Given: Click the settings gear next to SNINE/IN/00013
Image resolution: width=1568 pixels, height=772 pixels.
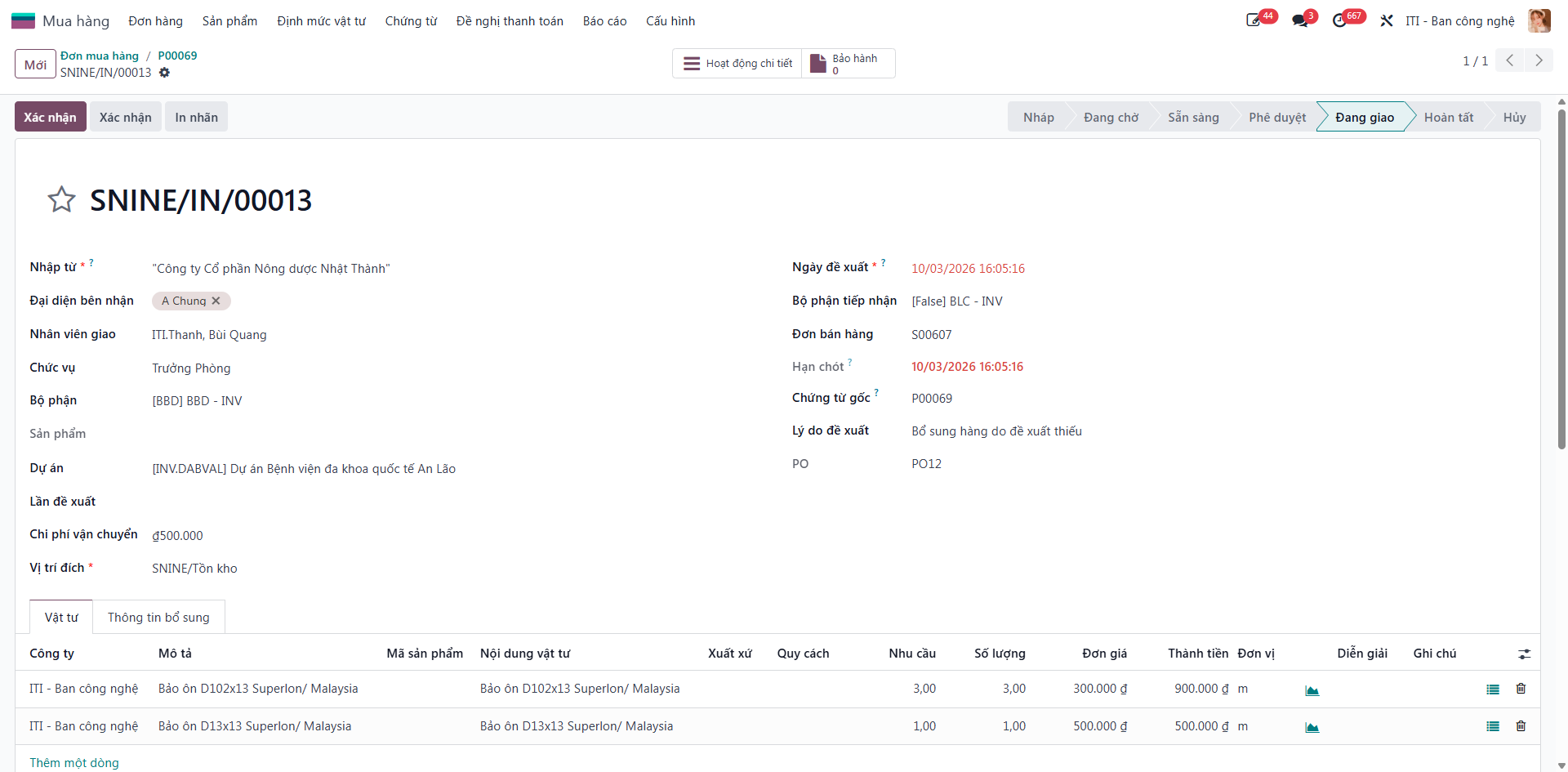Looking at the screenshot, I should point(164,73).
